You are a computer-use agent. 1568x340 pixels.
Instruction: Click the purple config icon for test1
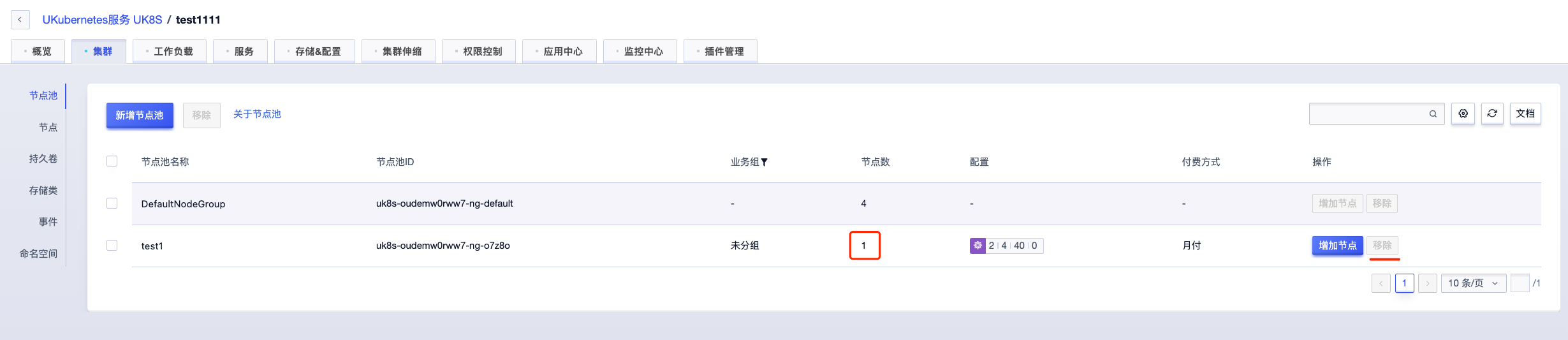click(x=978, y=246)
